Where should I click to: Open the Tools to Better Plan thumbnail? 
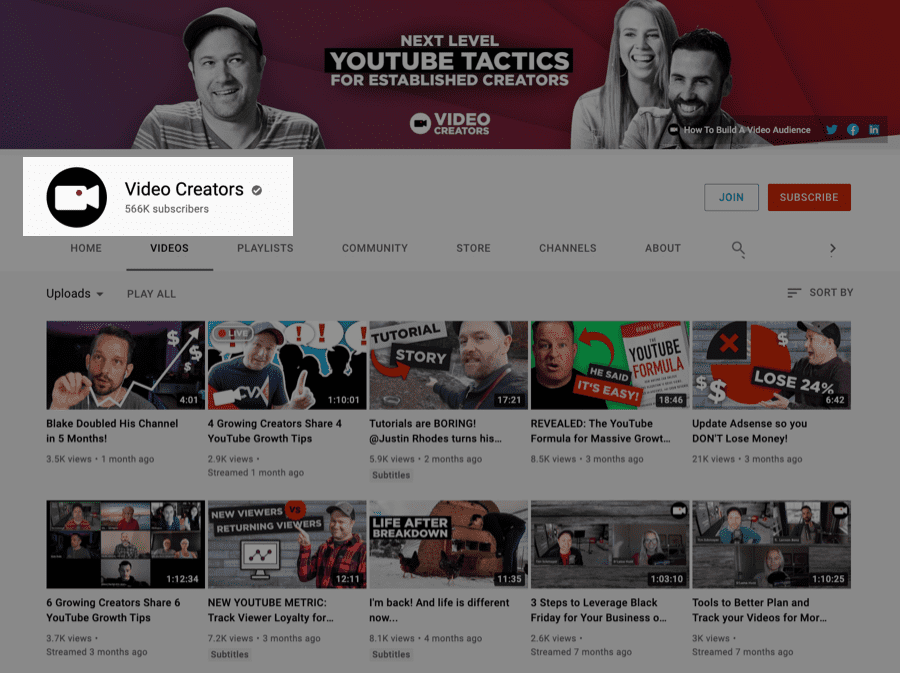click(771, 544)
